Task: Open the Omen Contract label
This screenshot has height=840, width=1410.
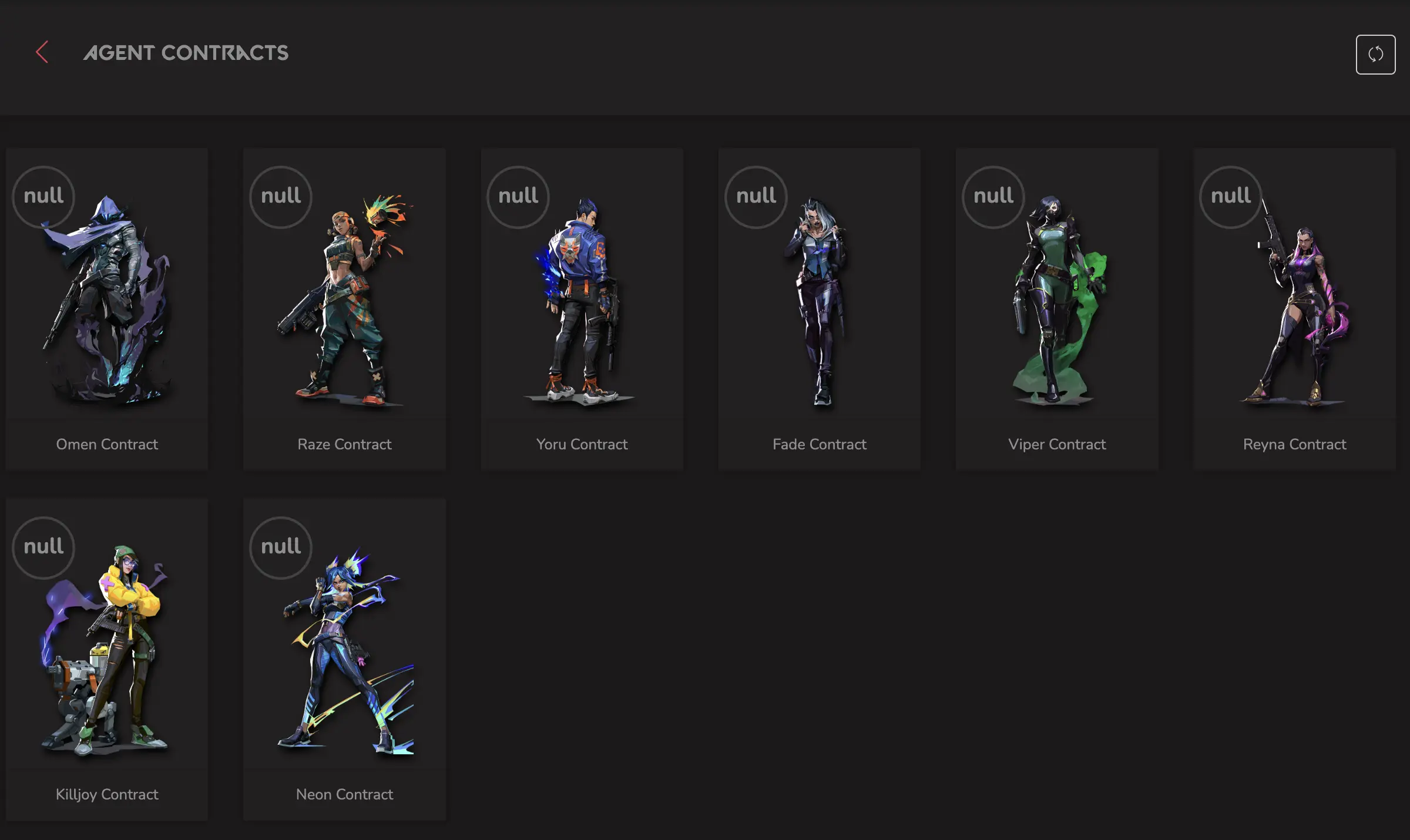Action: (107, 444)
